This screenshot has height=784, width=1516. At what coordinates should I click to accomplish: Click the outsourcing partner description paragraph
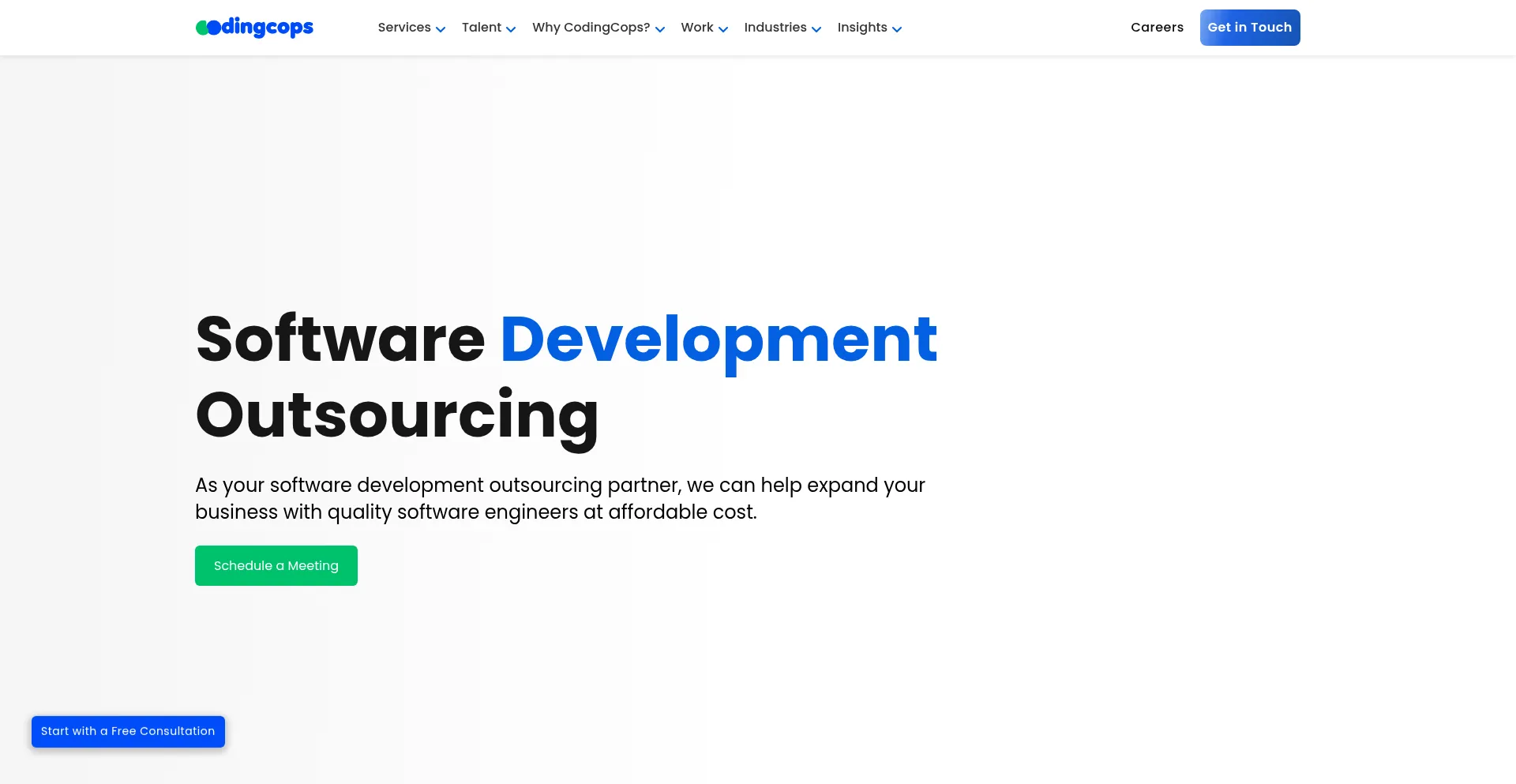(560, 498)
